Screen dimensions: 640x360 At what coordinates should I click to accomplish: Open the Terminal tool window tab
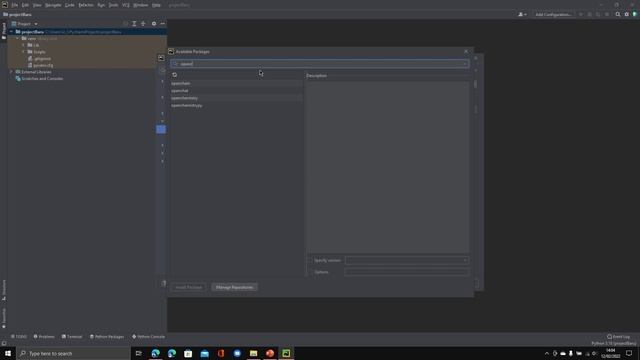pyautogui.click(x=72, y=337)
